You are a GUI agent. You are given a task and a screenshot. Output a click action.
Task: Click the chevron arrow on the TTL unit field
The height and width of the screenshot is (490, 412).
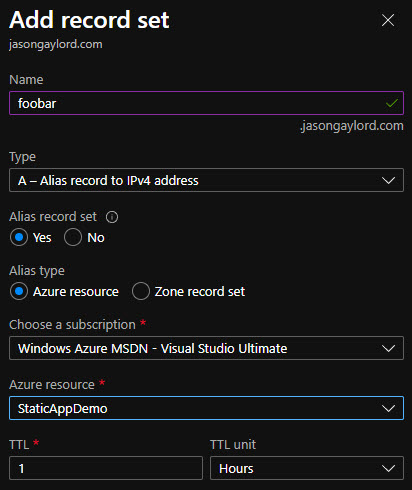pos(388,469)
